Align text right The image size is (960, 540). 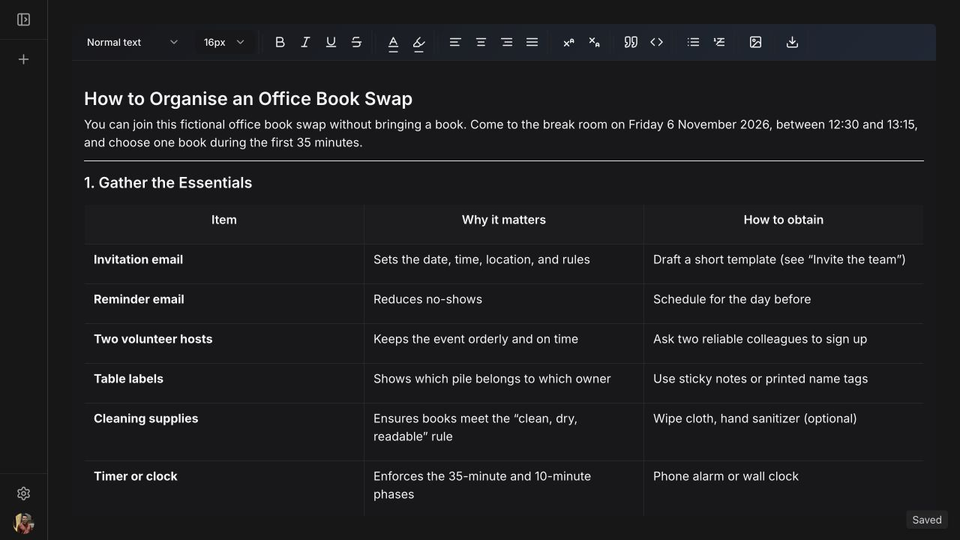pos(506,42)
